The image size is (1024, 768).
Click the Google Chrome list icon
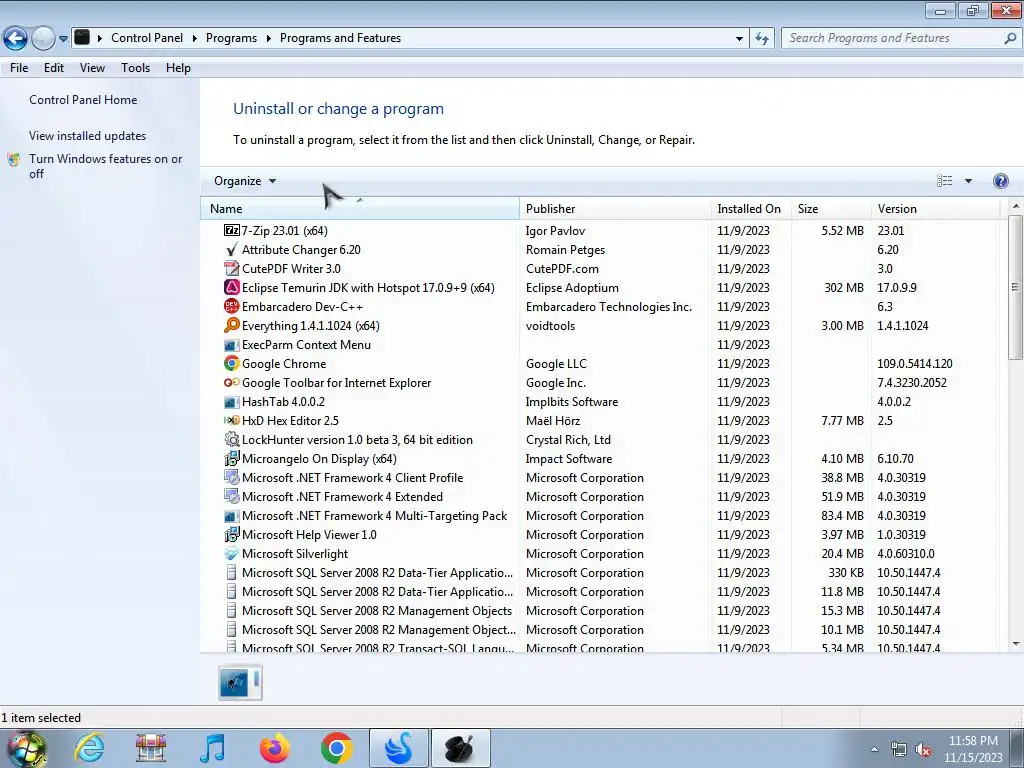tap(231, 363)
